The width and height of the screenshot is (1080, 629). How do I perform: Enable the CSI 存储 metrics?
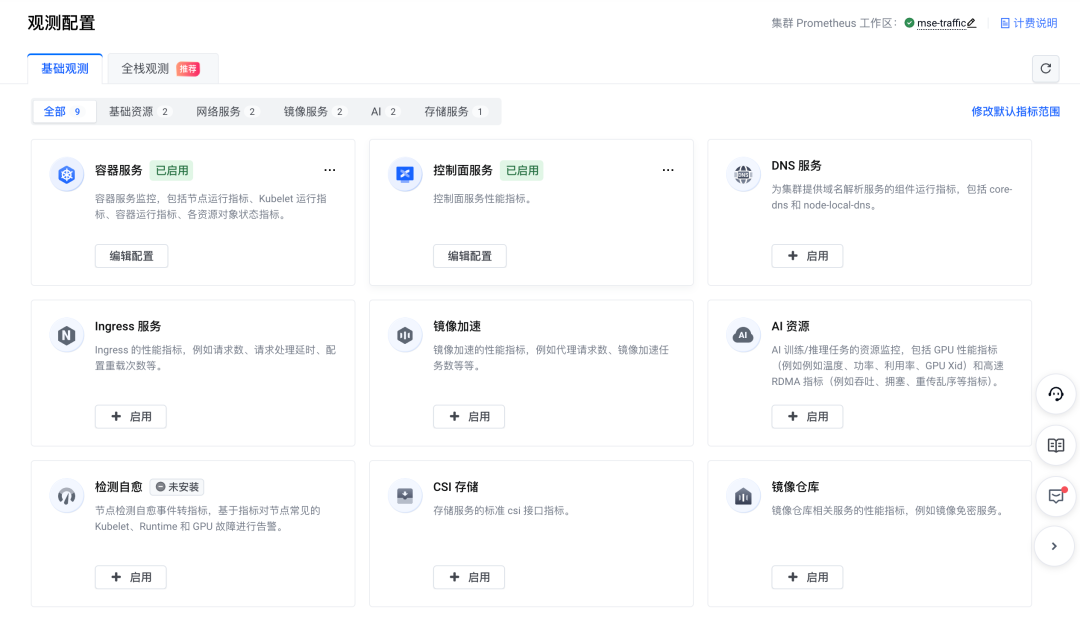(x=469, y=577)
